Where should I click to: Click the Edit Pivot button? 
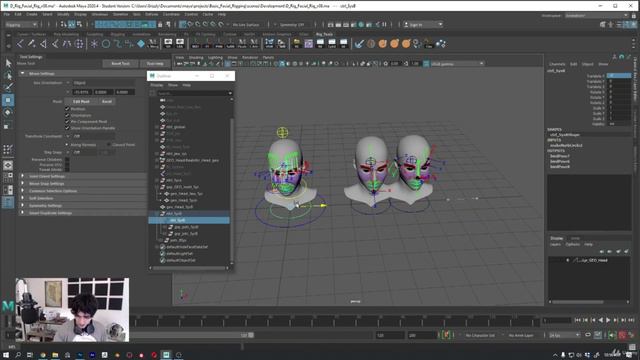(x=81, y=101)
